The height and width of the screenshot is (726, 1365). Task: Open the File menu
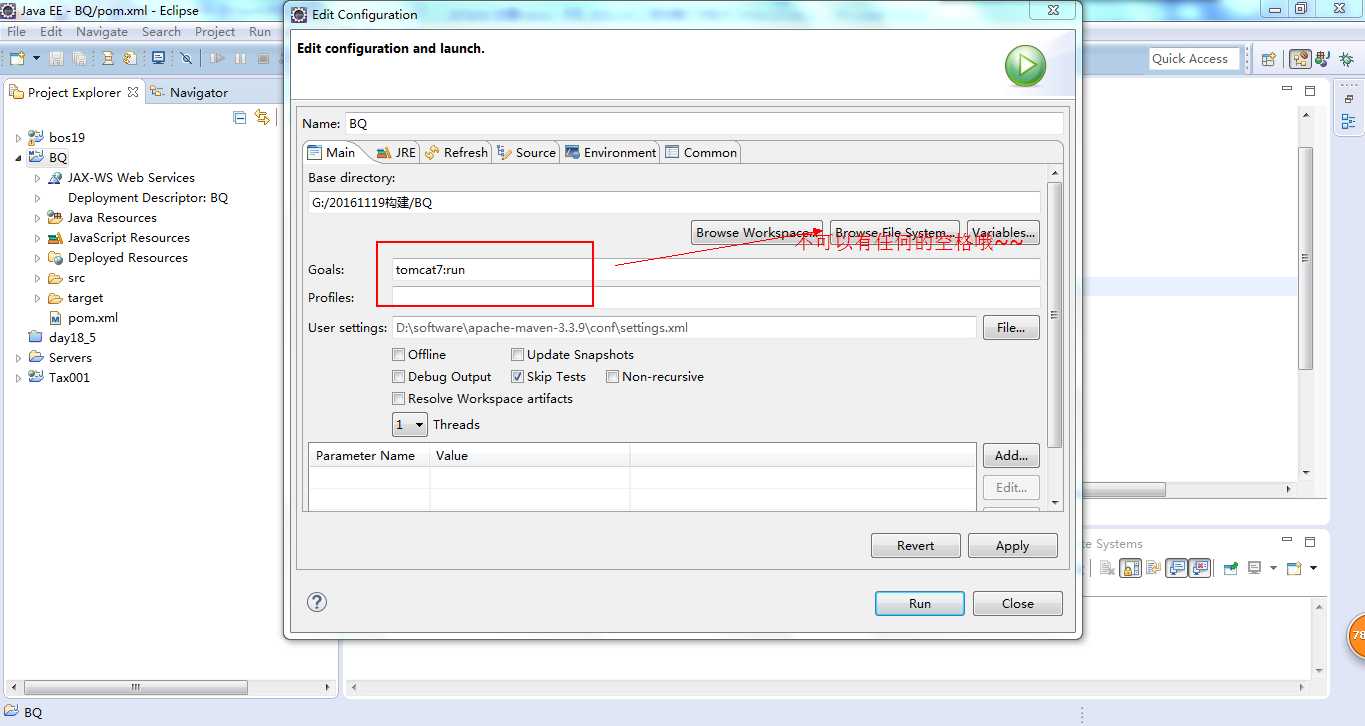pos(16,31)
